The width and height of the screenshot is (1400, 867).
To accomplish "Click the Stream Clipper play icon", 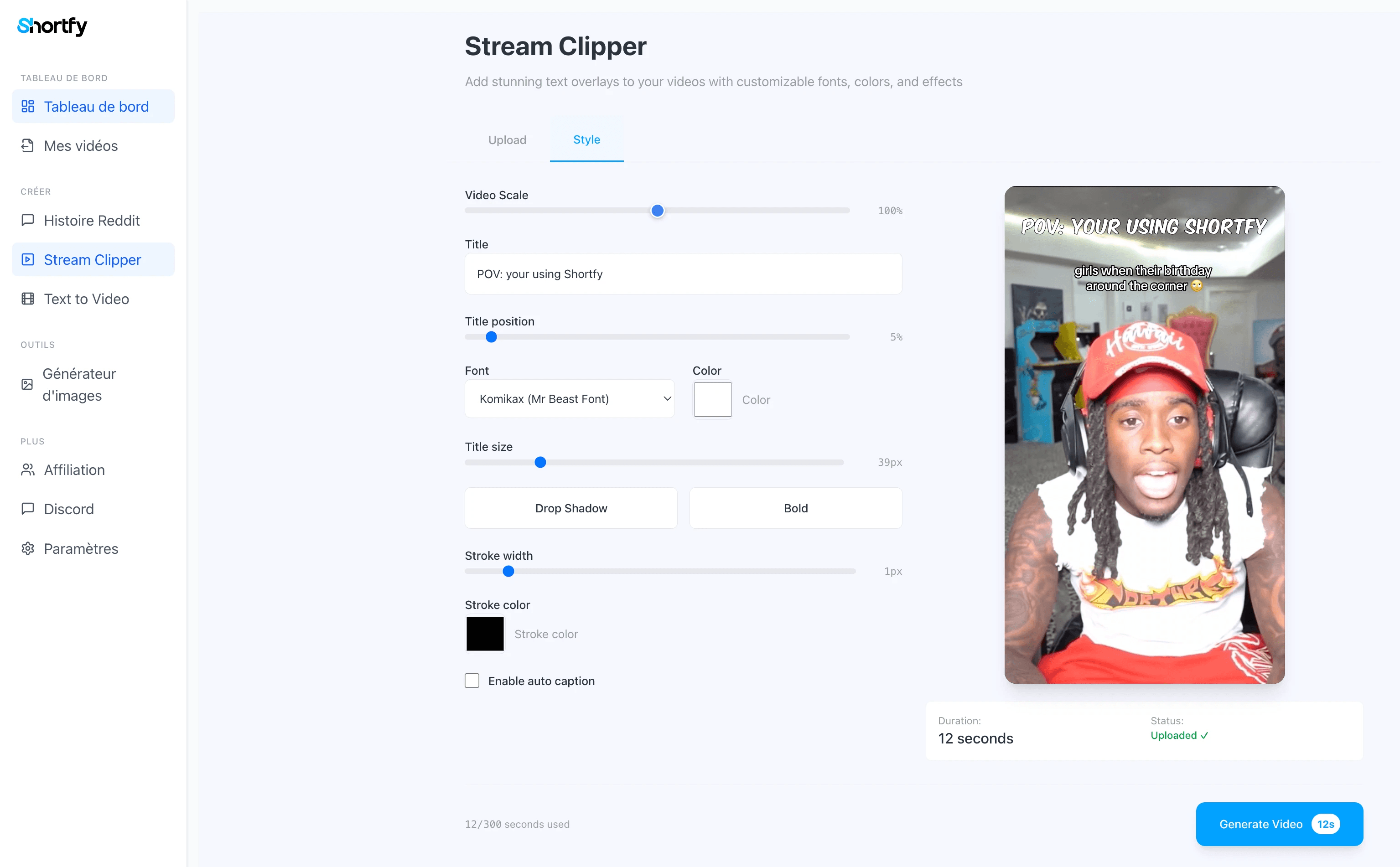I will click(27, 260).
